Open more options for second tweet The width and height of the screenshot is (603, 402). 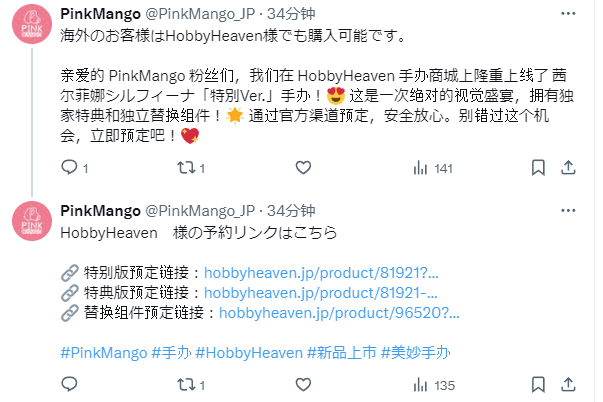click(568, 210)
